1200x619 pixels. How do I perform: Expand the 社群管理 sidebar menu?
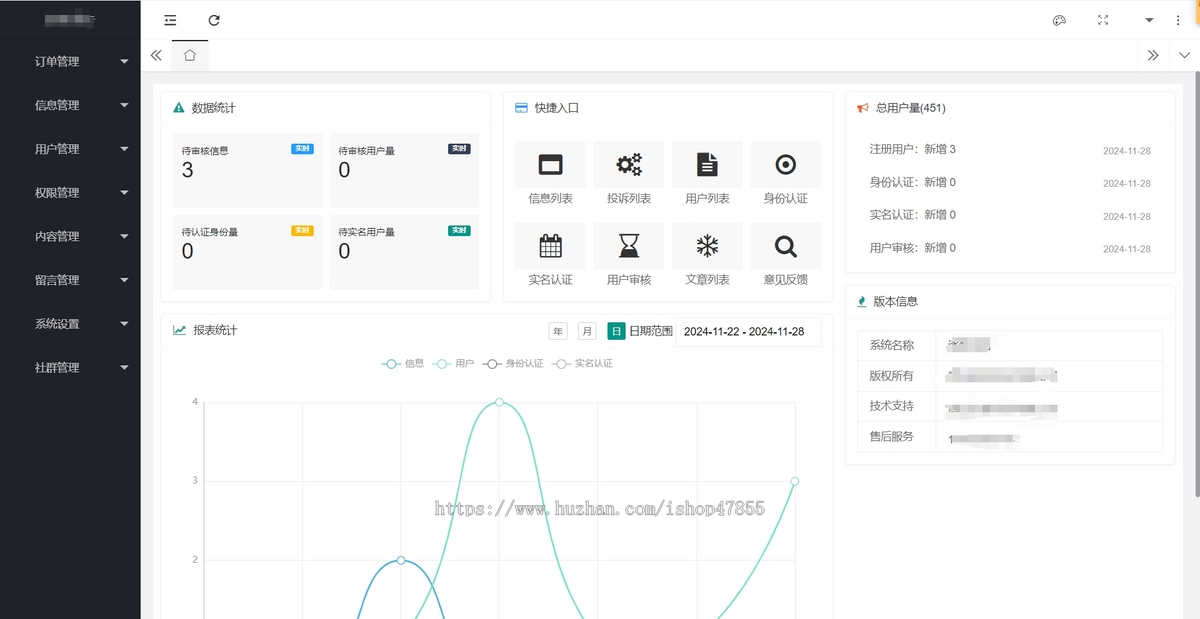pos(70,368)
